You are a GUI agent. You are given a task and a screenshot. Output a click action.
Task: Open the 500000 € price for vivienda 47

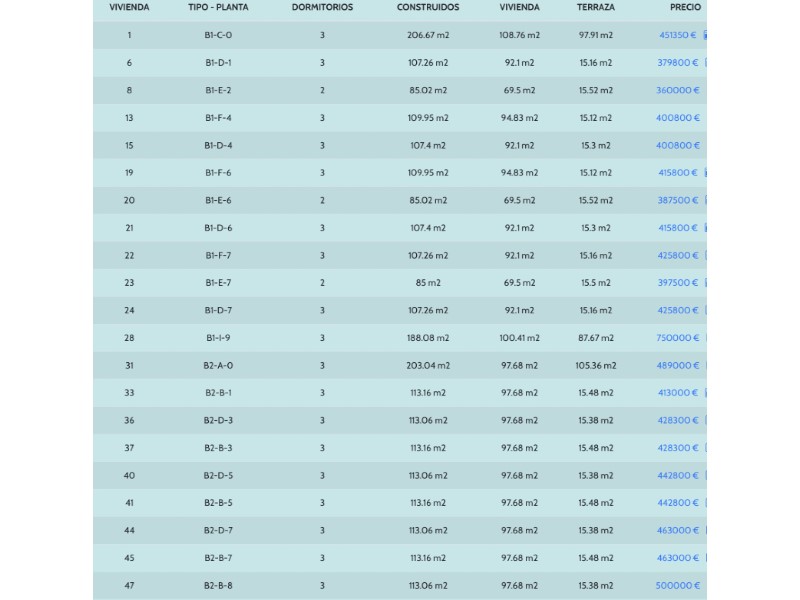677,586
